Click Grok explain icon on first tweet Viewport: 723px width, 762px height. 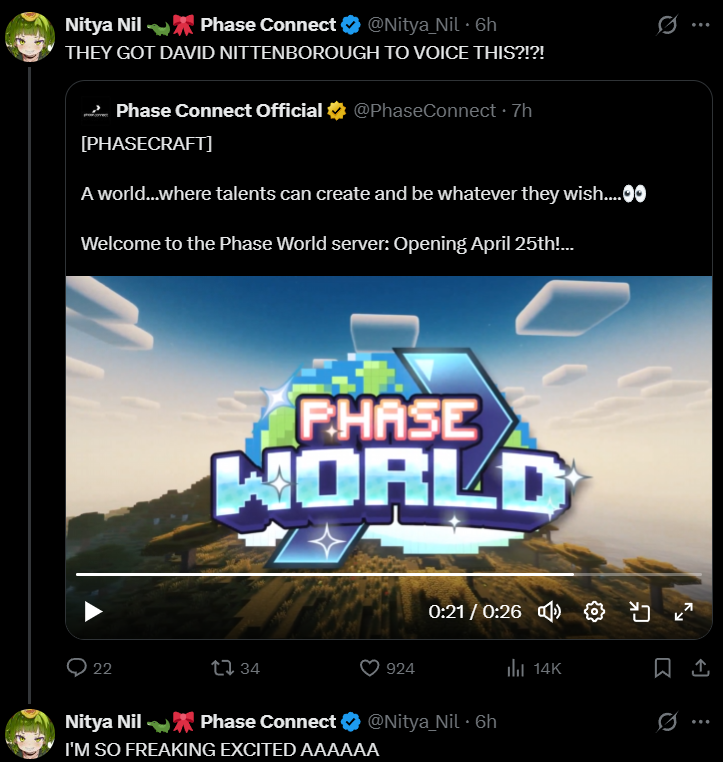click(667, 25)
